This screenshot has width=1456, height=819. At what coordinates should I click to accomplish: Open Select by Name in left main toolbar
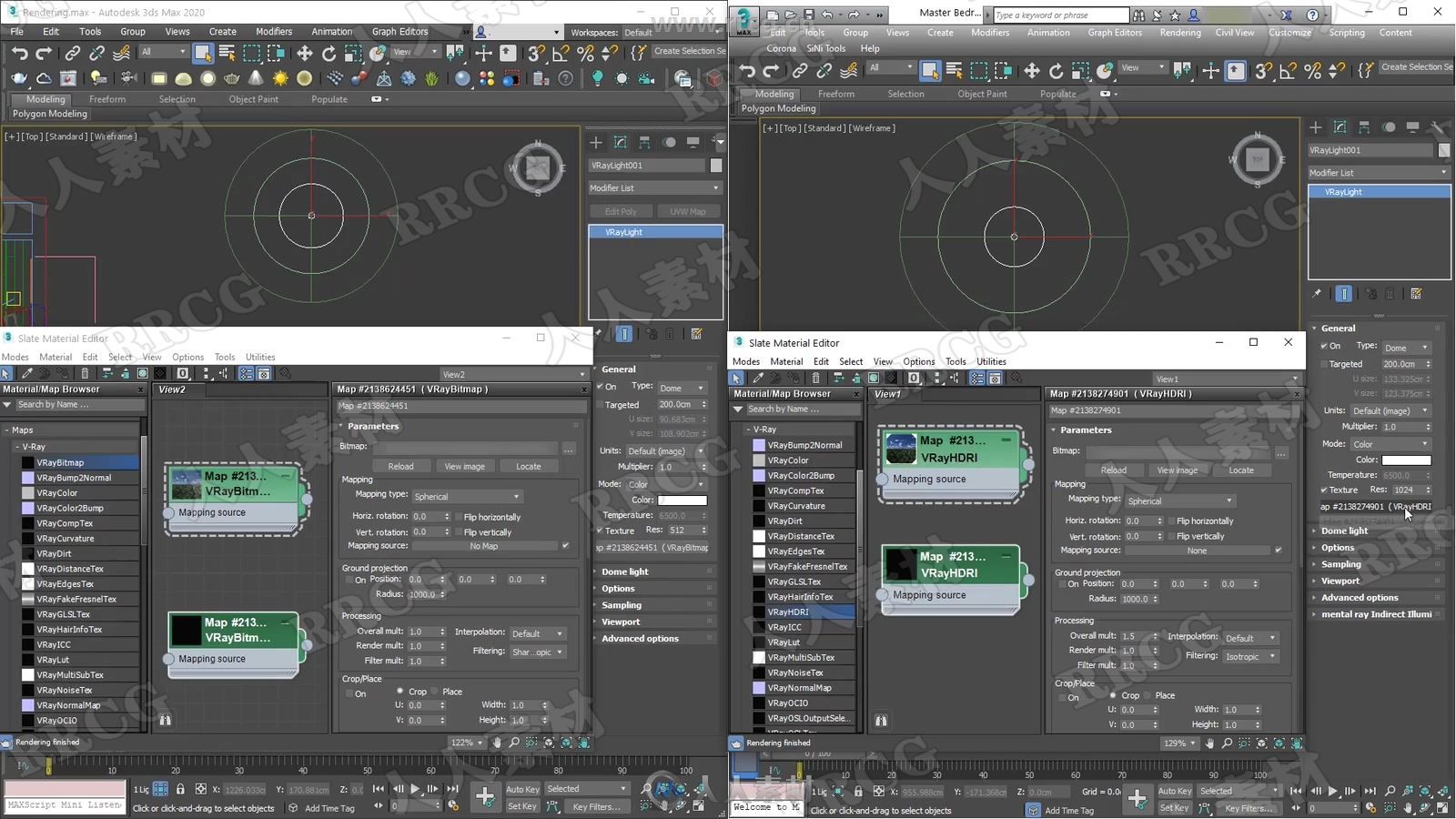227,53
